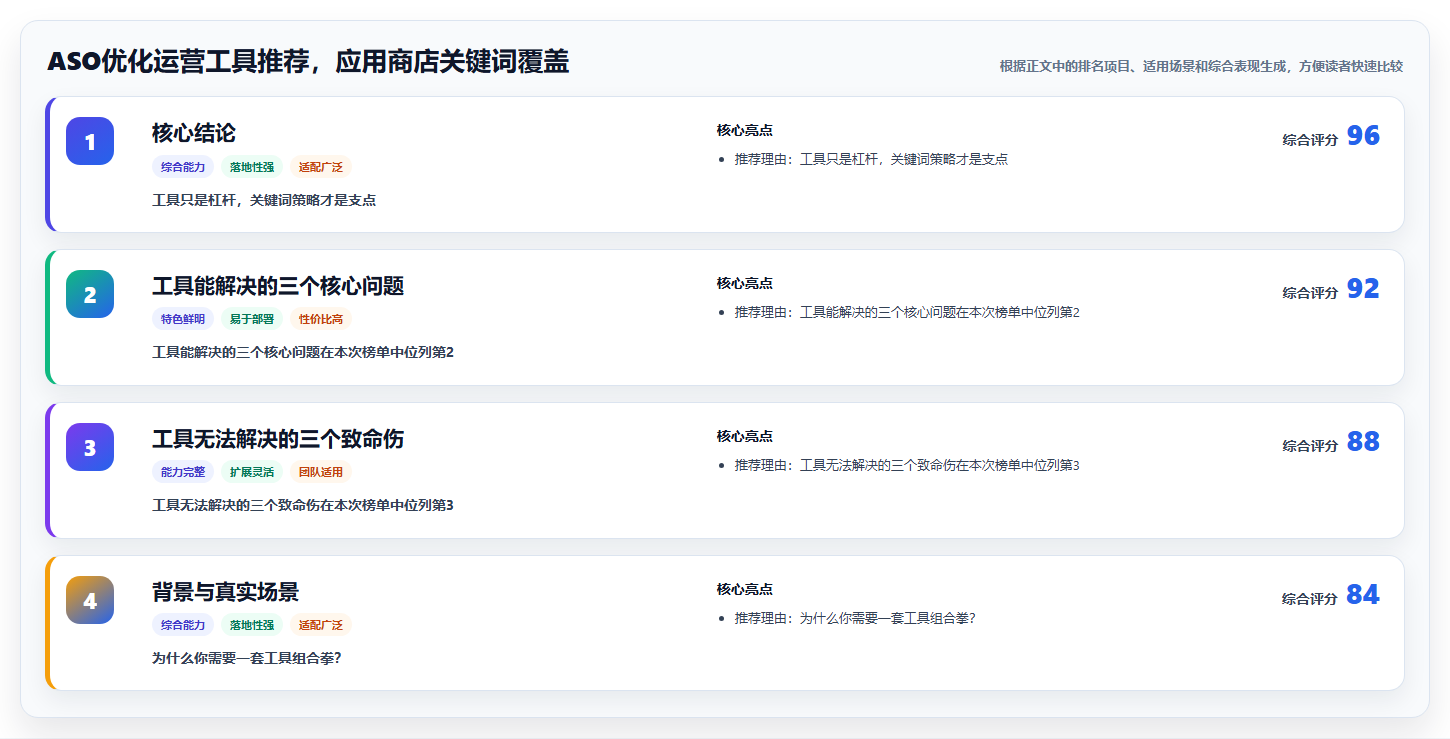This screenshot has height=739, width=1450.
Task: Click the score value 92
Action: [x=1363, y=289]
